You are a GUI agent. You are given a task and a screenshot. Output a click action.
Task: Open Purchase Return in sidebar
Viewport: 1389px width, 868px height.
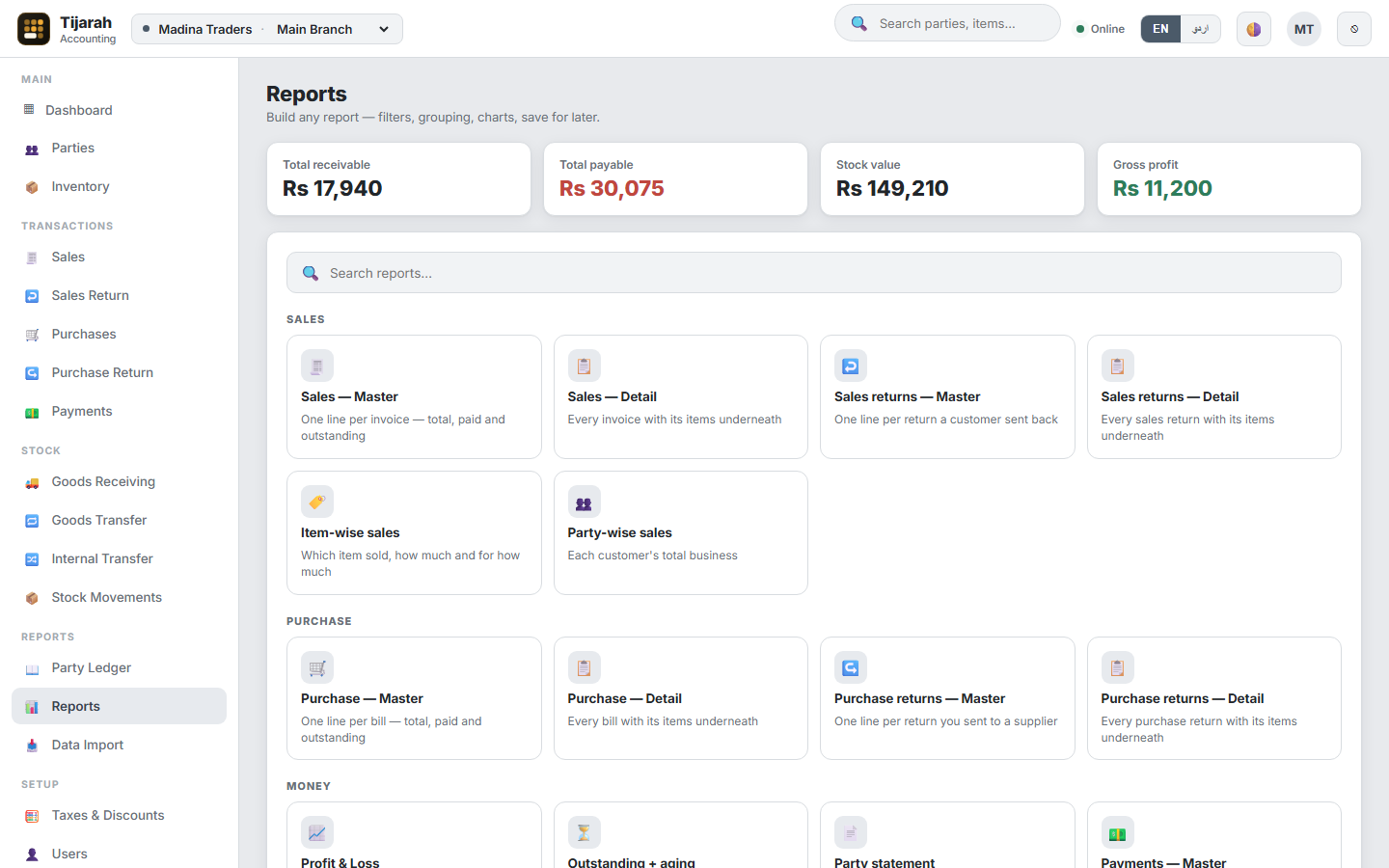pos(119,372)
